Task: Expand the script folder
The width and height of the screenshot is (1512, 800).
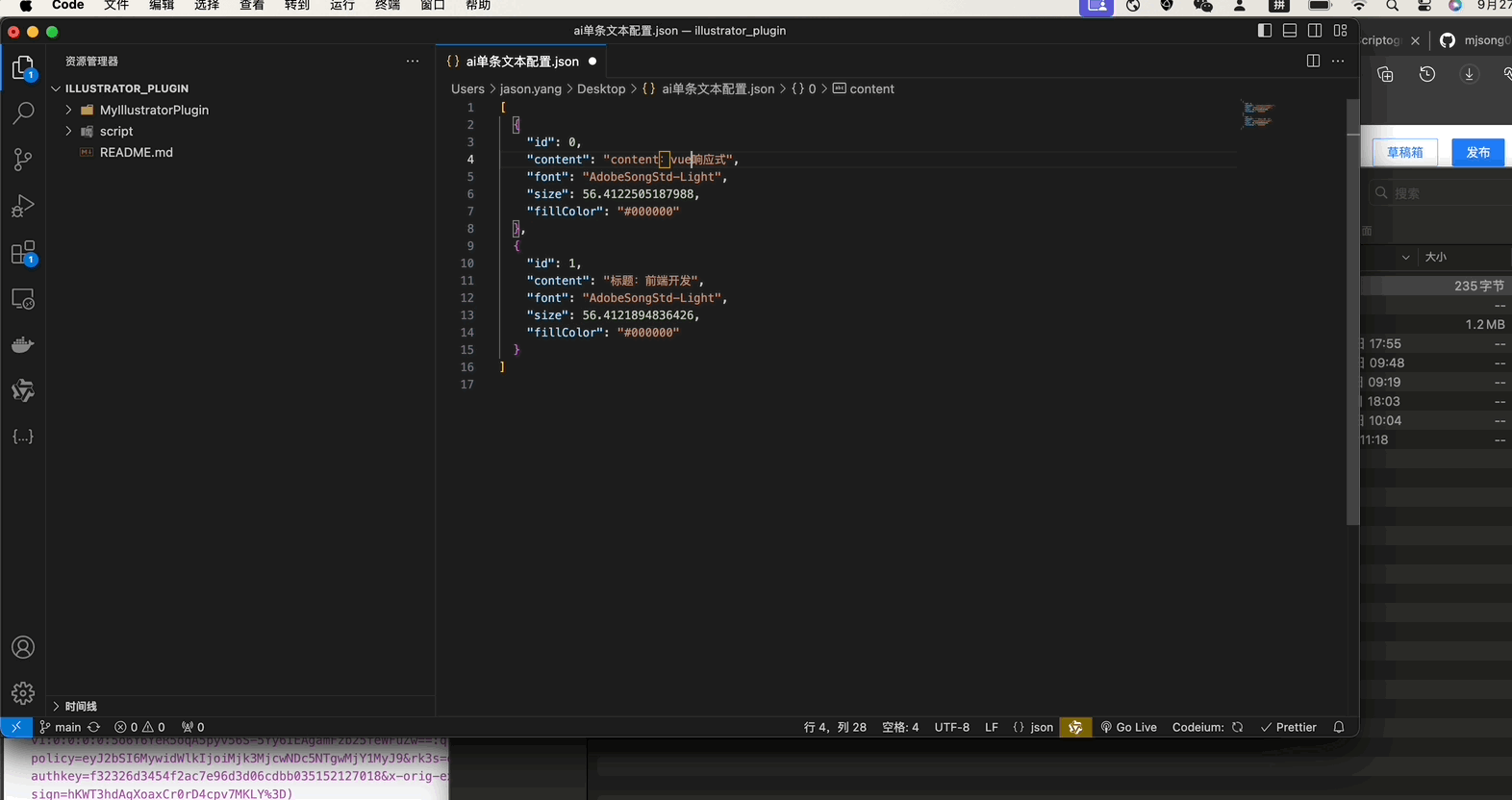Action: click(x=68, y=131)
